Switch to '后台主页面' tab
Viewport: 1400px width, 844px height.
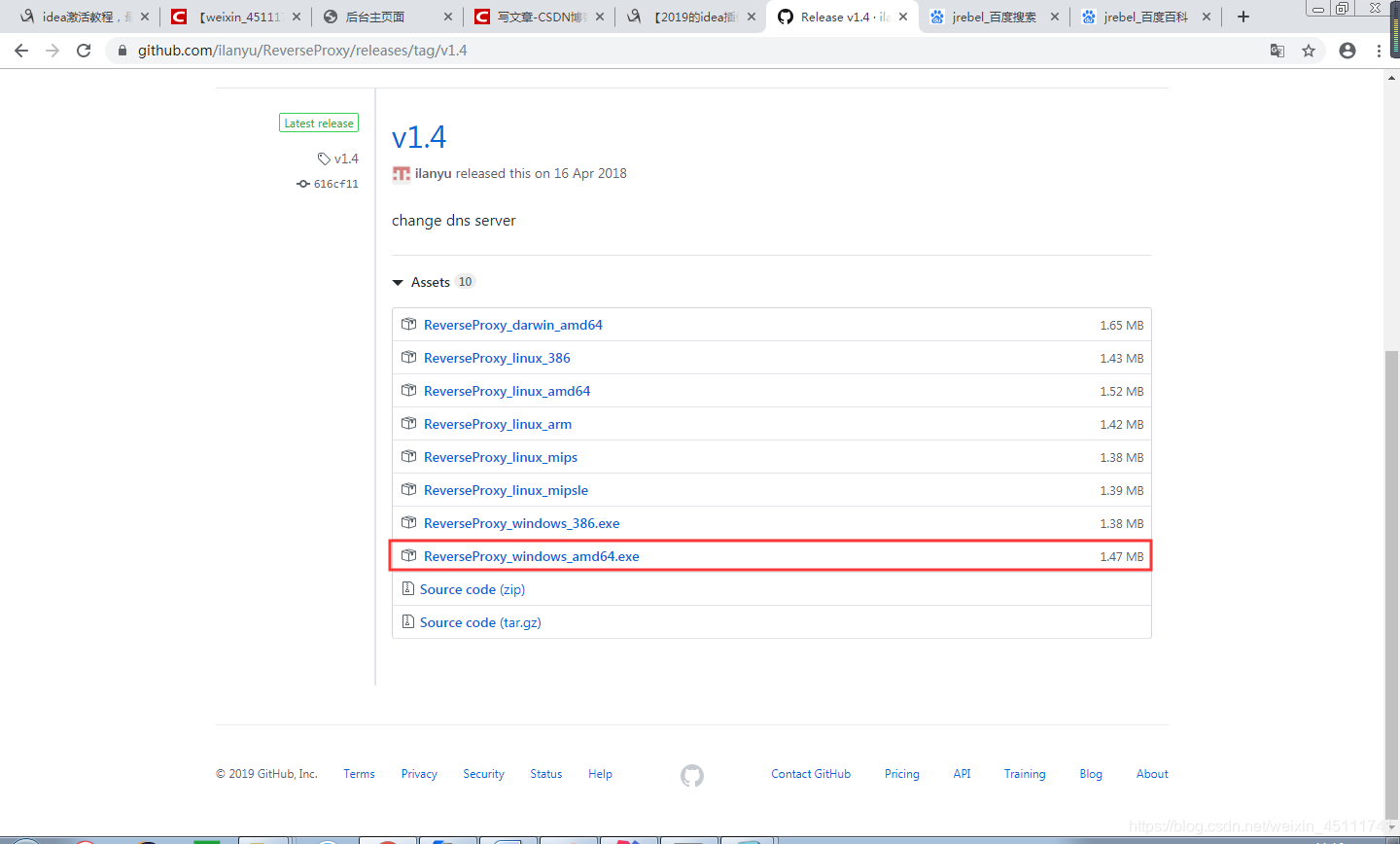coord(385,17)
